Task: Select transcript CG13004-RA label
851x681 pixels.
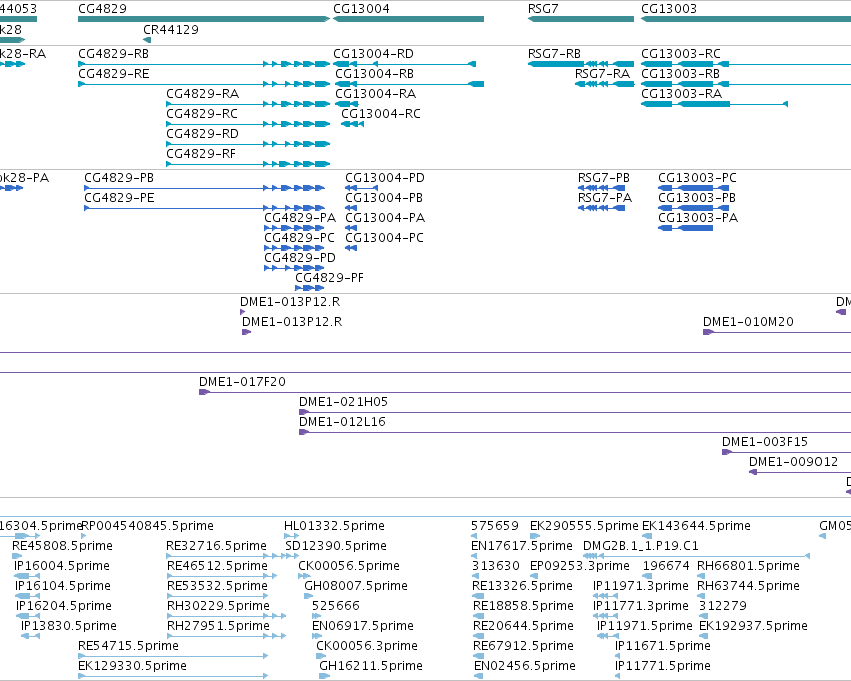Action: click(376, 94)
